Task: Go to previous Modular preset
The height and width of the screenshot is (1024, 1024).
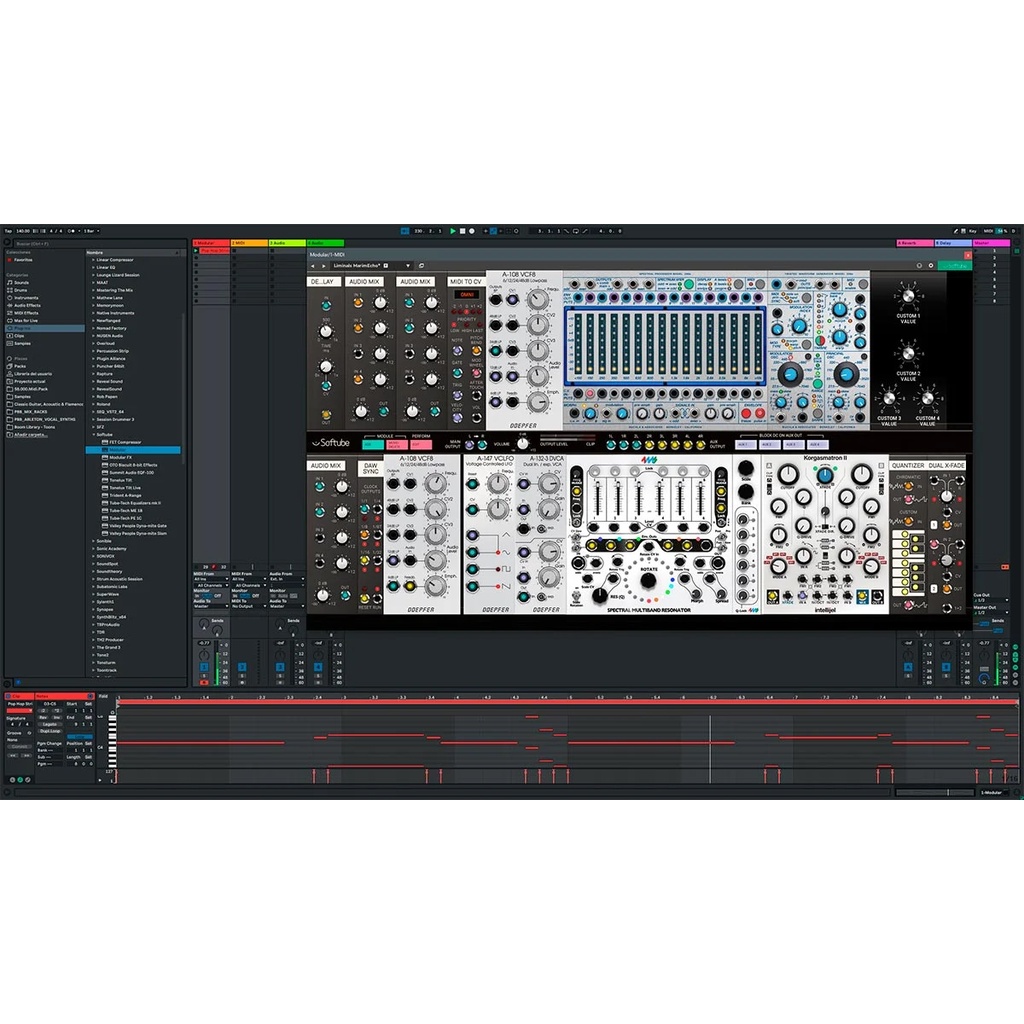Action: [313, 266]
